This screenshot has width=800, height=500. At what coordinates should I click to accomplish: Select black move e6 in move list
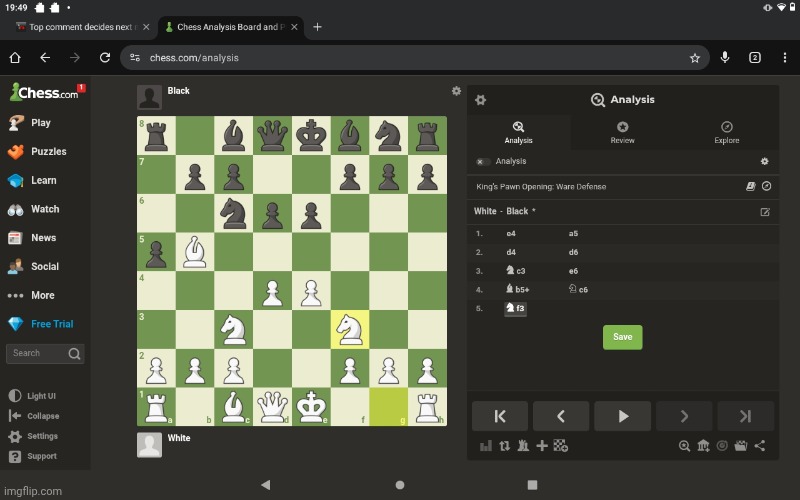point(573,271)
